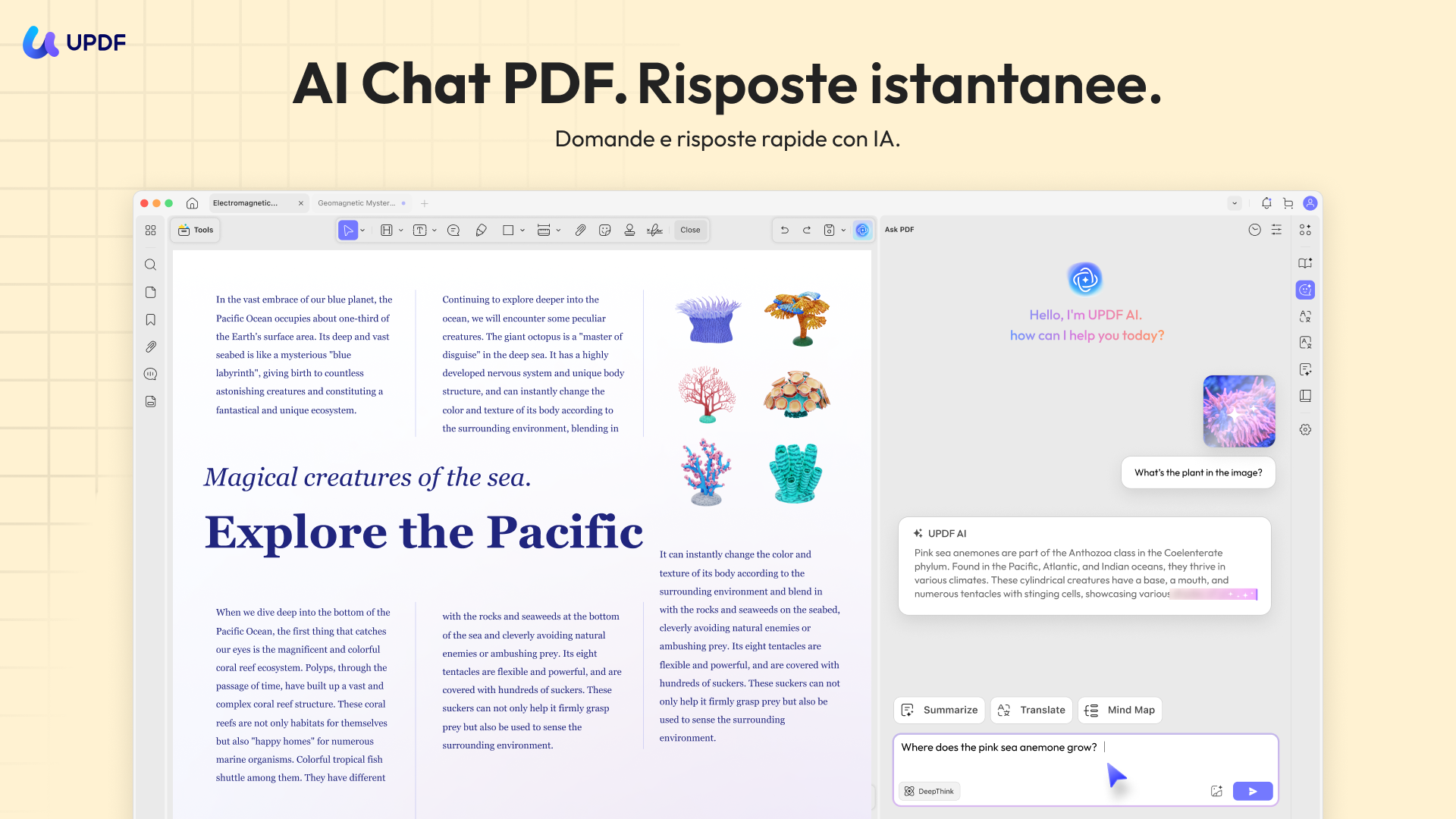Screen dimensions: 1456x819
Task: Expand the measure tool dropdown arrow
Action: pos(558,230)
